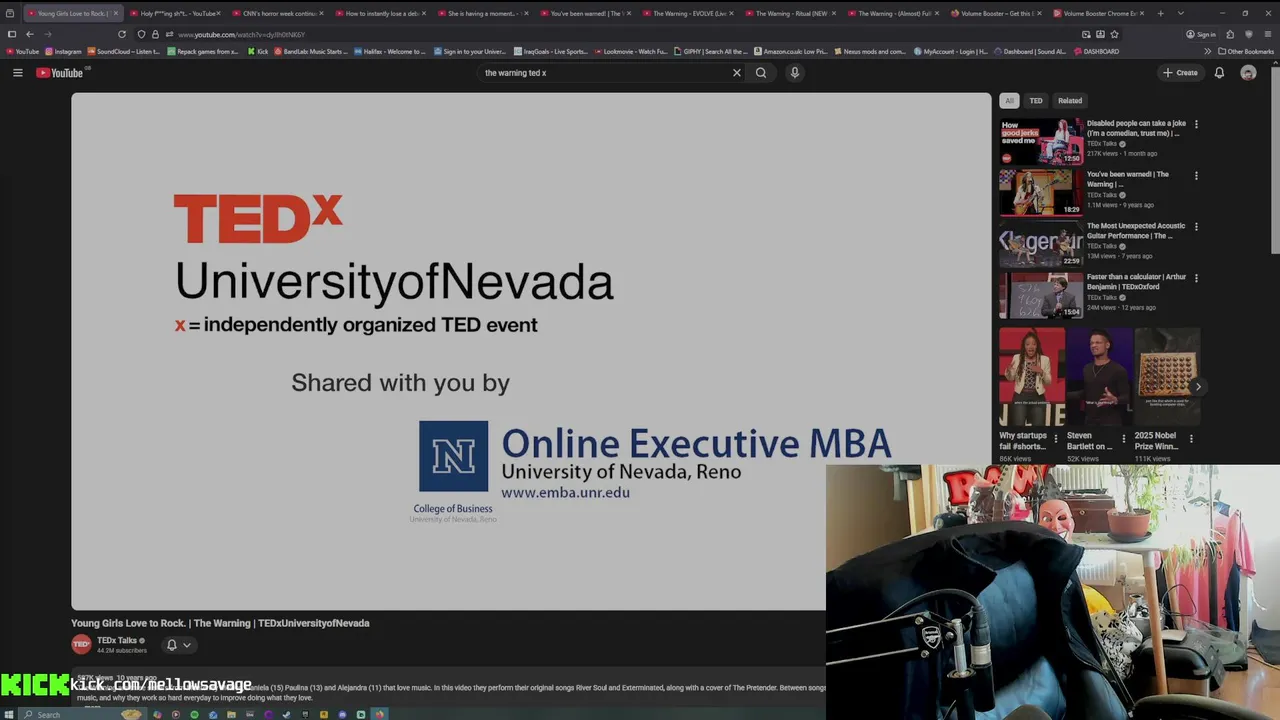Open the TEDx Talks channel avatar
This screenshot has height=720, width=1280.
81,645
